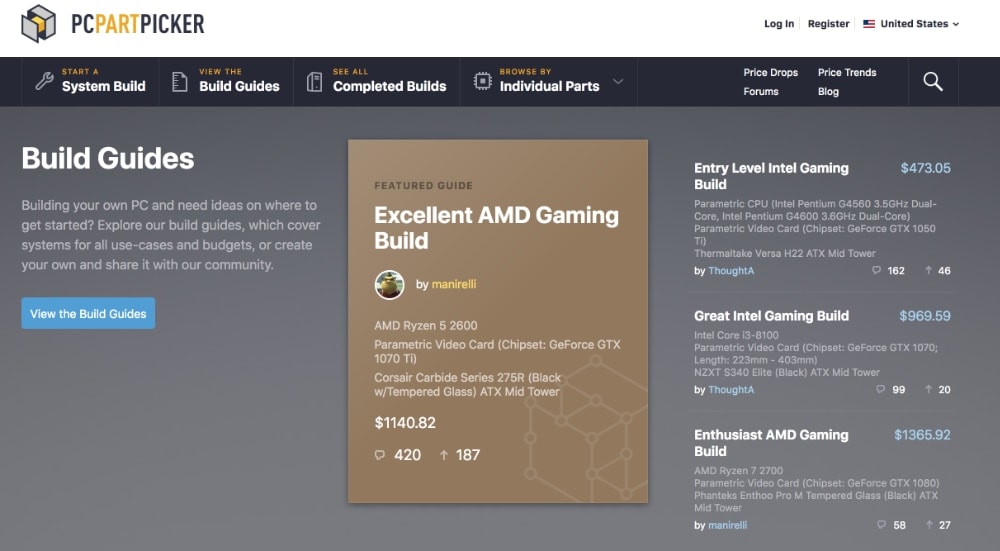Click upvote arrow next to 46
Image resolution: width=1000 pixels, height=551 pixels.
coord(929,270)
